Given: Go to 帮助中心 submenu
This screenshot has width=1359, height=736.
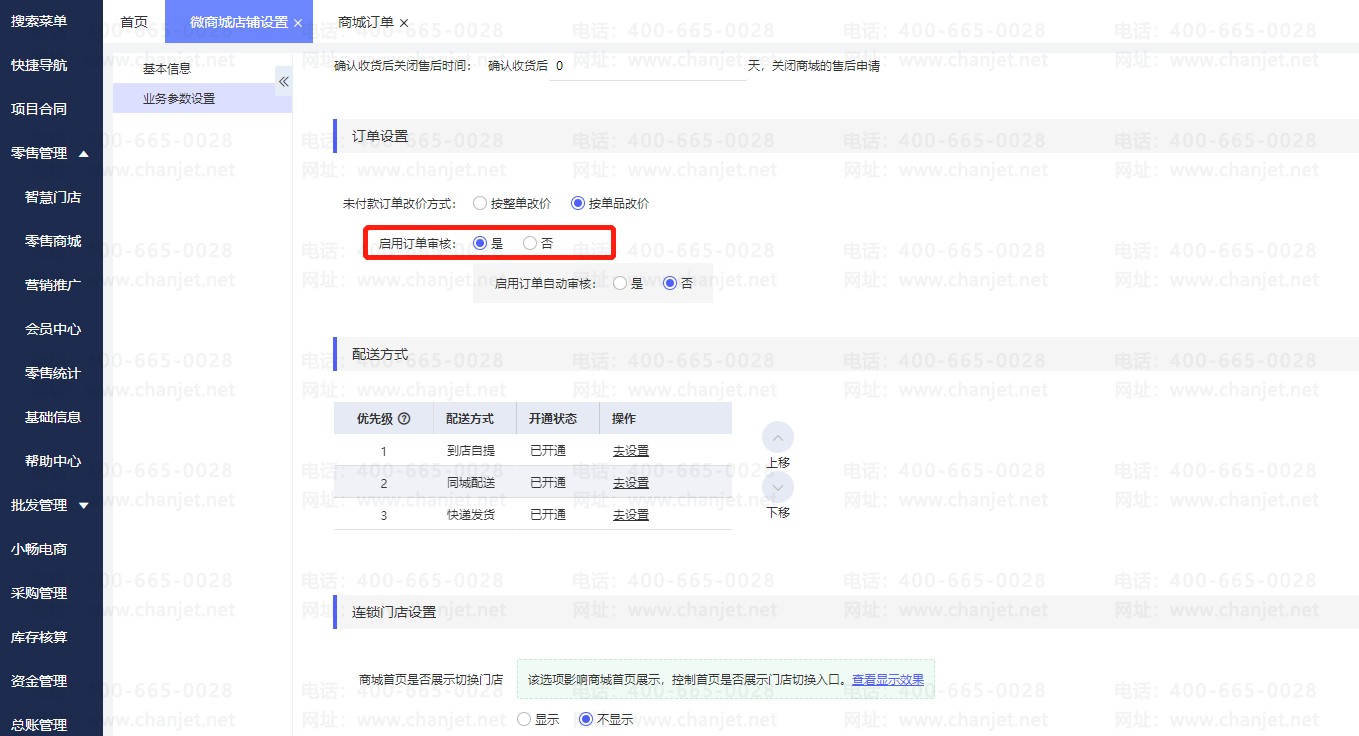Looking at the screenshot, I should tap(51, 461).
